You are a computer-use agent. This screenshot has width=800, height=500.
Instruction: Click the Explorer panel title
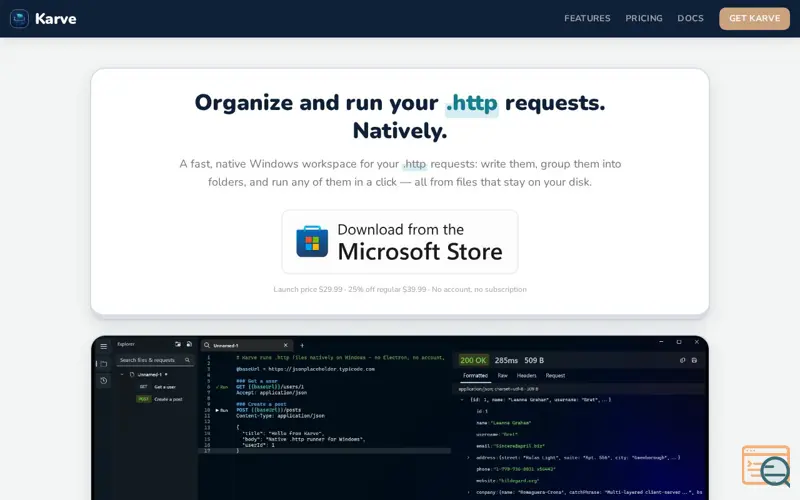click(126, 344)
